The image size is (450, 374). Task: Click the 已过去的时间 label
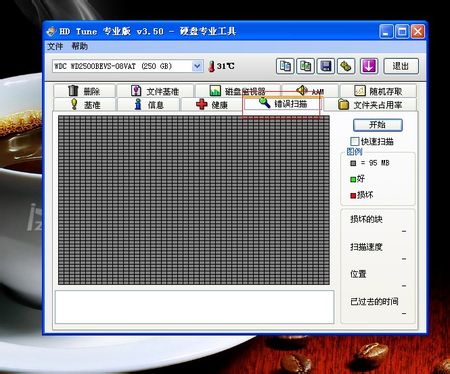click(374, 302)
